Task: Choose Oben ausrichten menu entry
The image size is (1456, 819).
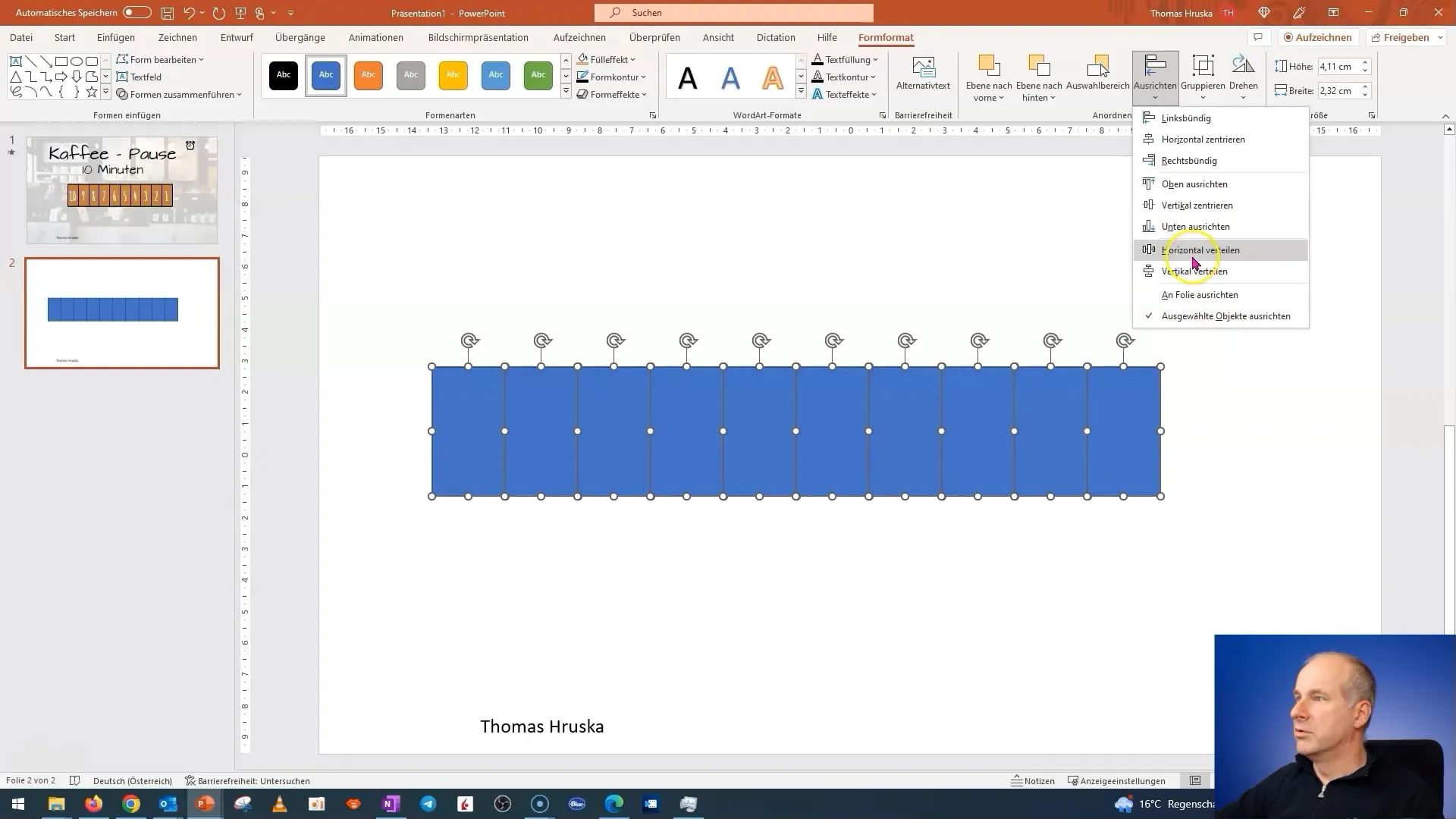Action: coord(1221,184)
